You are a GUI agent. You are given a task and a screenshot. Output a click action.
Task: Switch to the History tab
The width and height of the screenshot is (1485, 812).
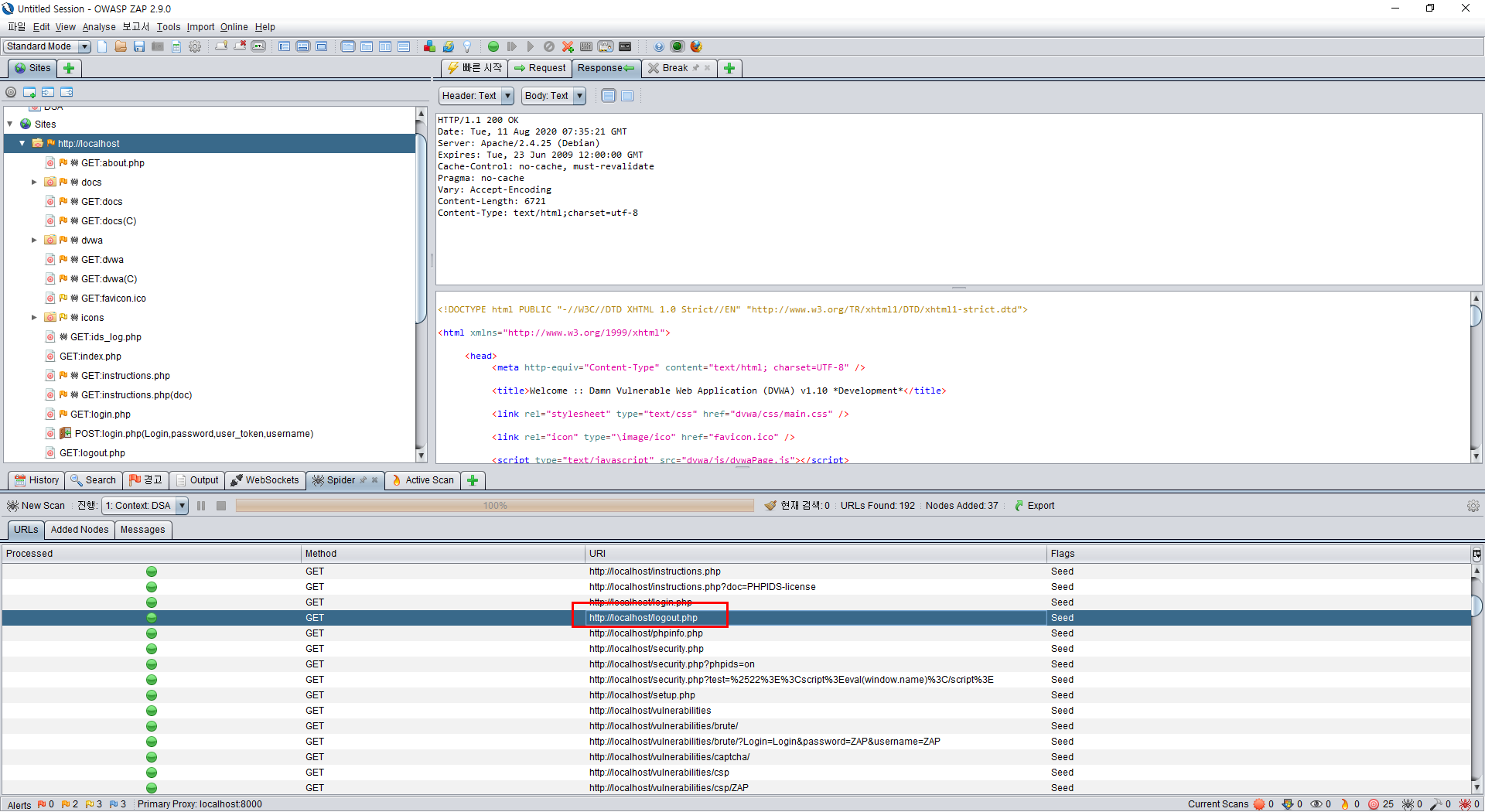click(36, 480)
